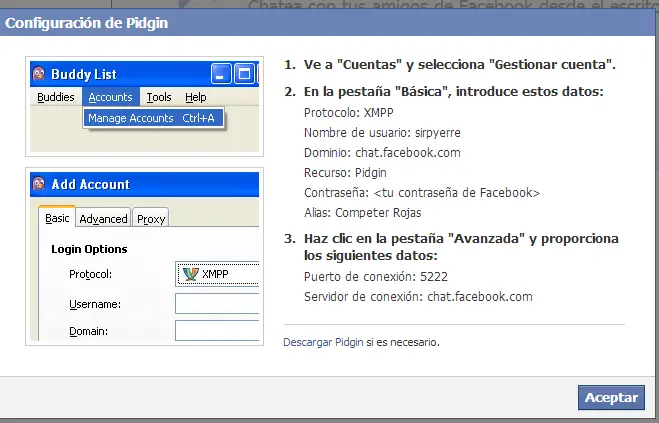This screenshot has height=423, width=659.
Task: Click the text "Protocolo: XMPP"
Action: (x=349, y=113)
